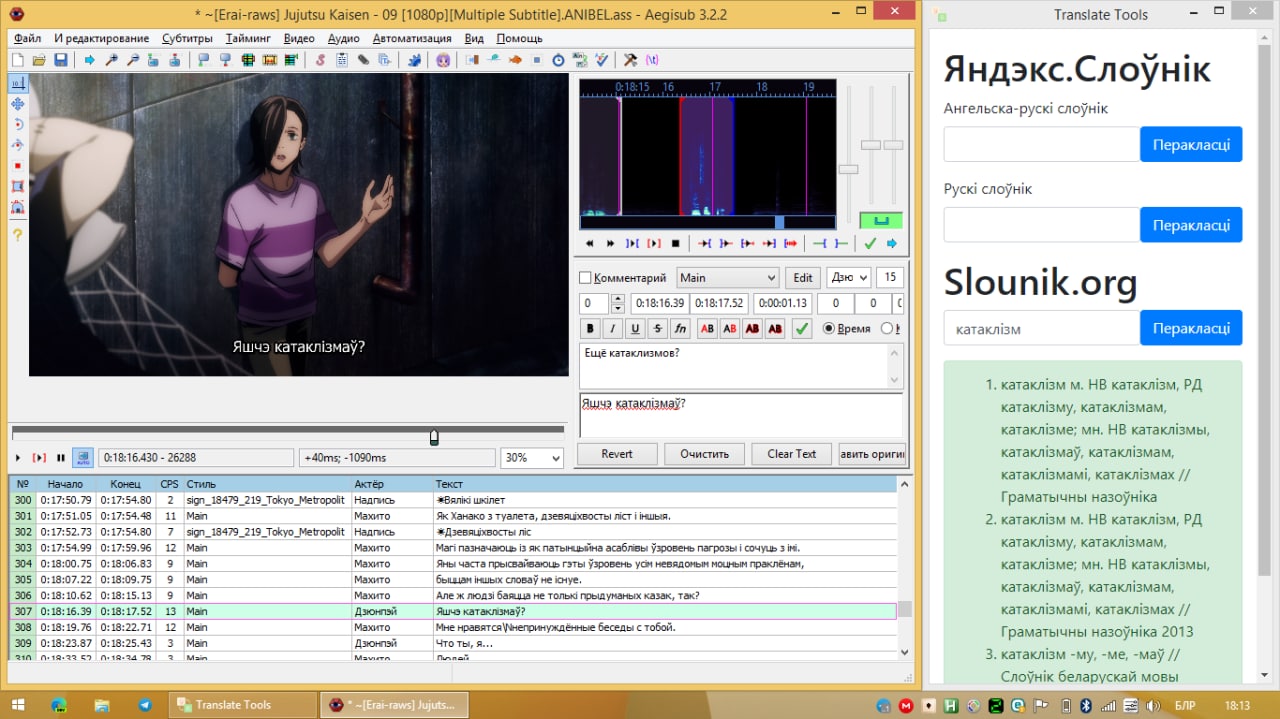This screenshot has height=719, width=1280.
Task: Select subtitle row 308 in the grid
Action: tap(453, 627)
